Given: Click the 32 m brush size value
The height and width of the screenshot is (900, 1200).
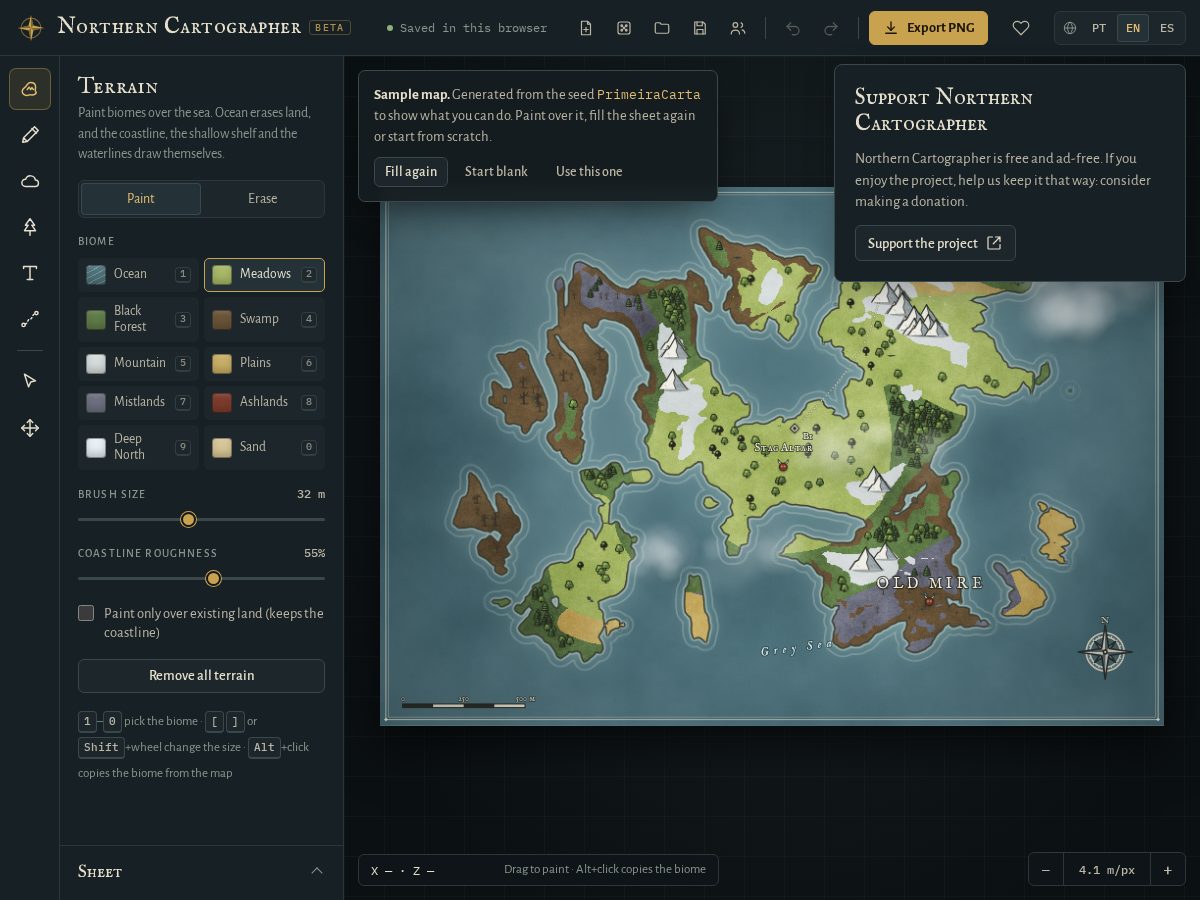Looking at the screenshot, I should 311,494.
